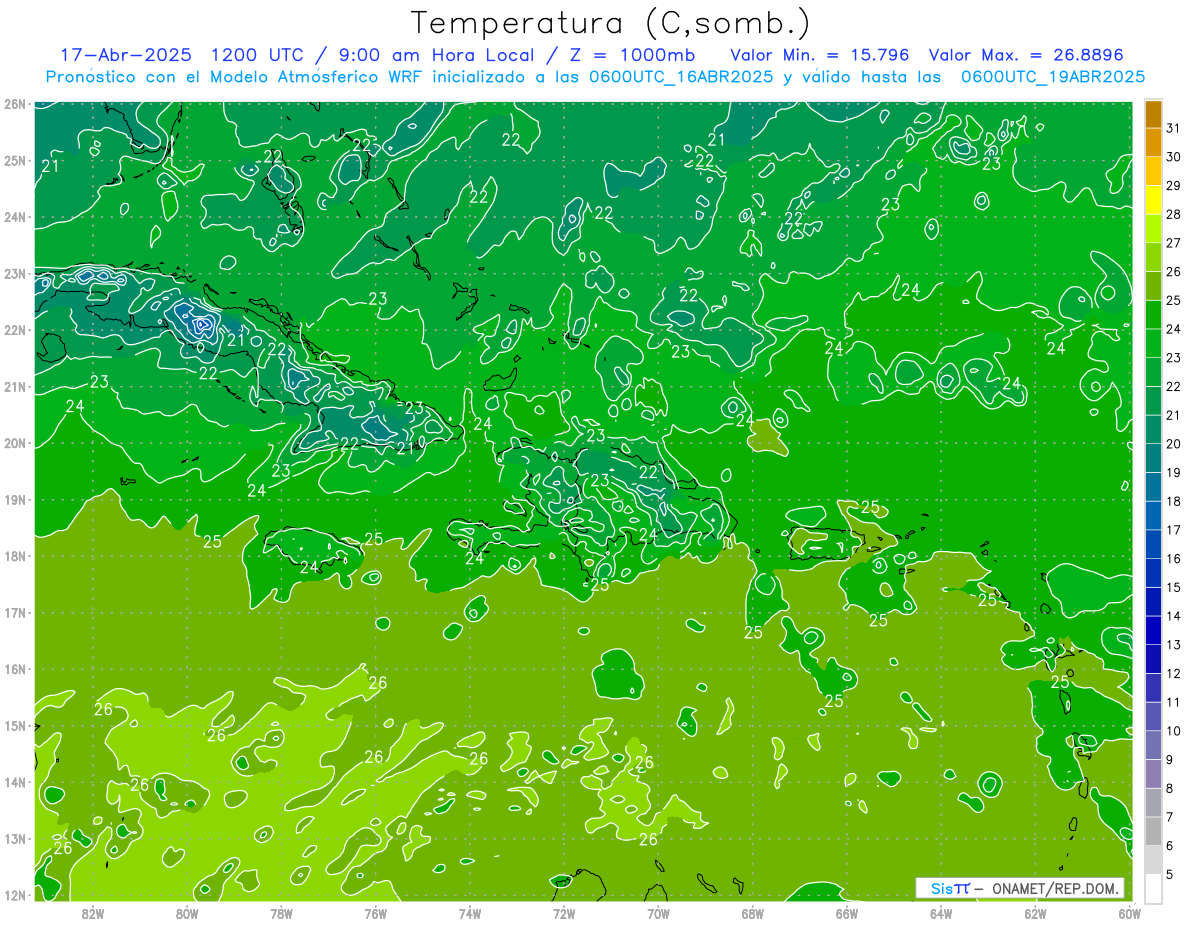
Task: Click the 'Temperatura (C,somb.)' chart title
Action: (x=610, y=24)
